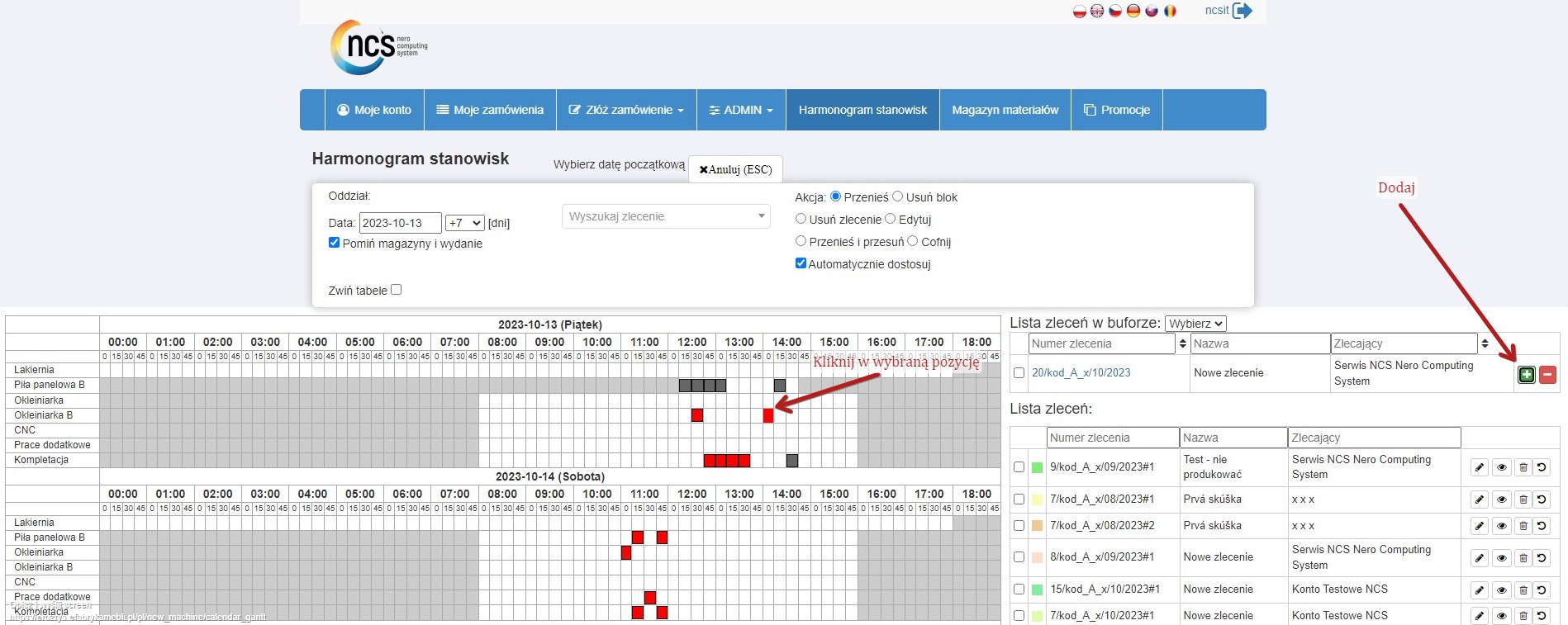Open the 'Wyszukaj zlecenie' search dropdown
Image resolution: width=1568 pixels, height=625 pixels.
[666, 216]
